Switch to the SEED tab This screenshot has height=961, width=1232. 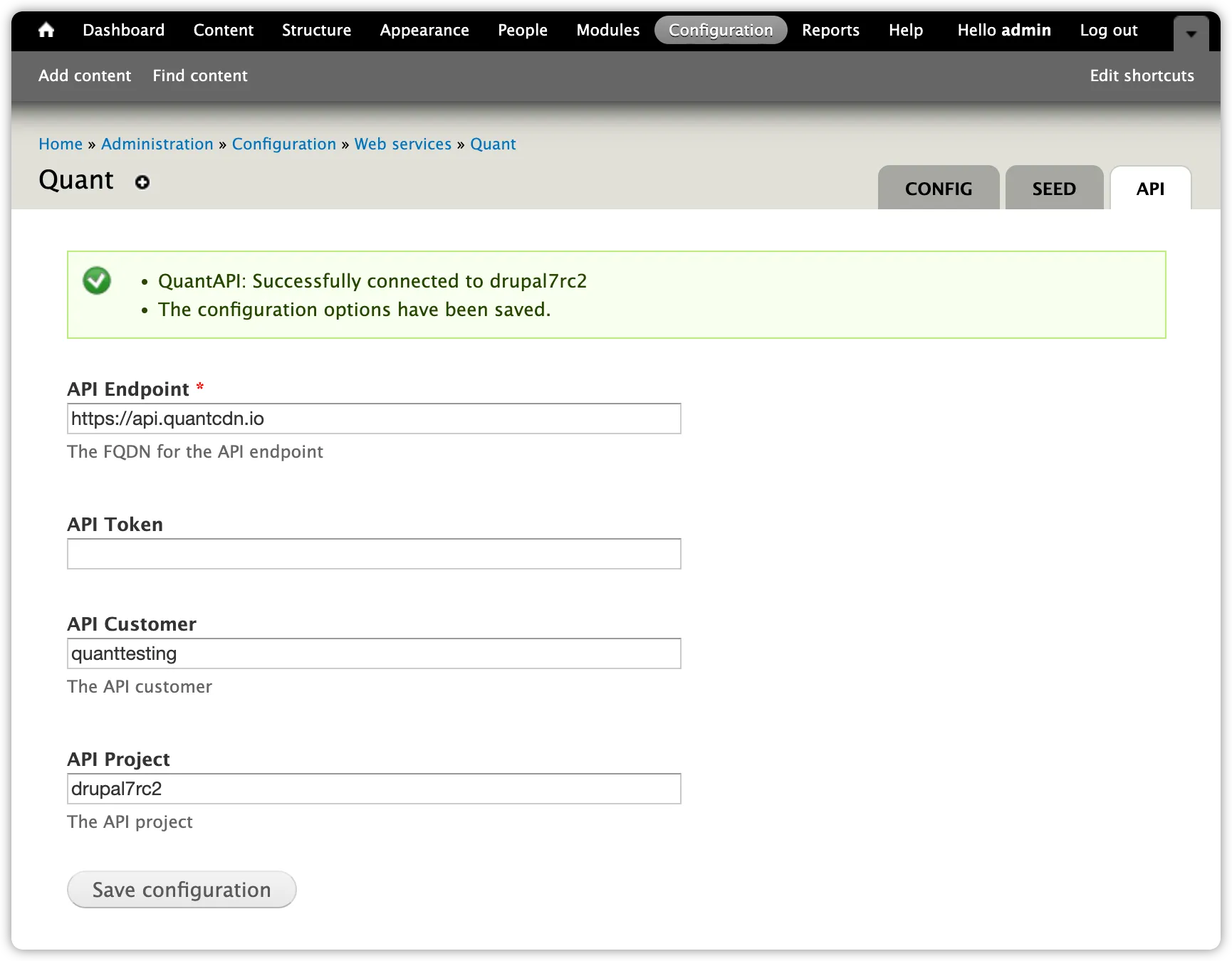point(1053,188)
